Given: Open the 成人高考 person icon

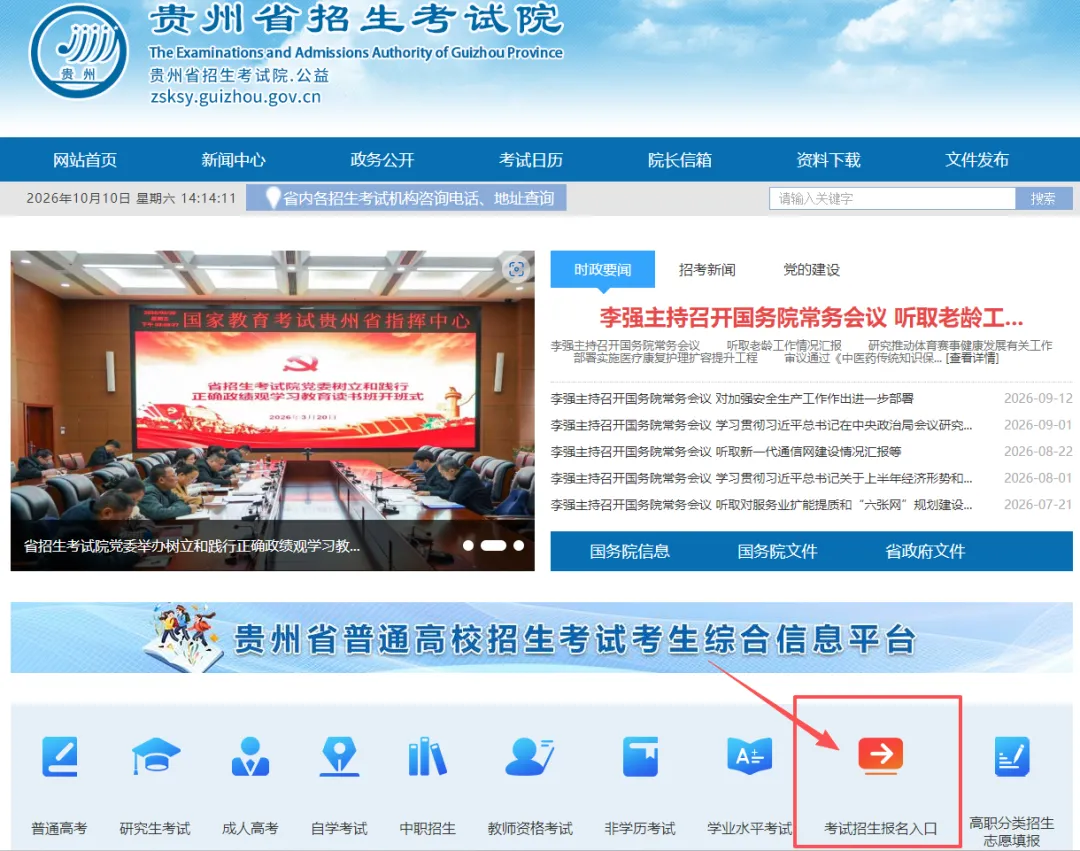Looking at the screenshot, I should click(250, 757).
